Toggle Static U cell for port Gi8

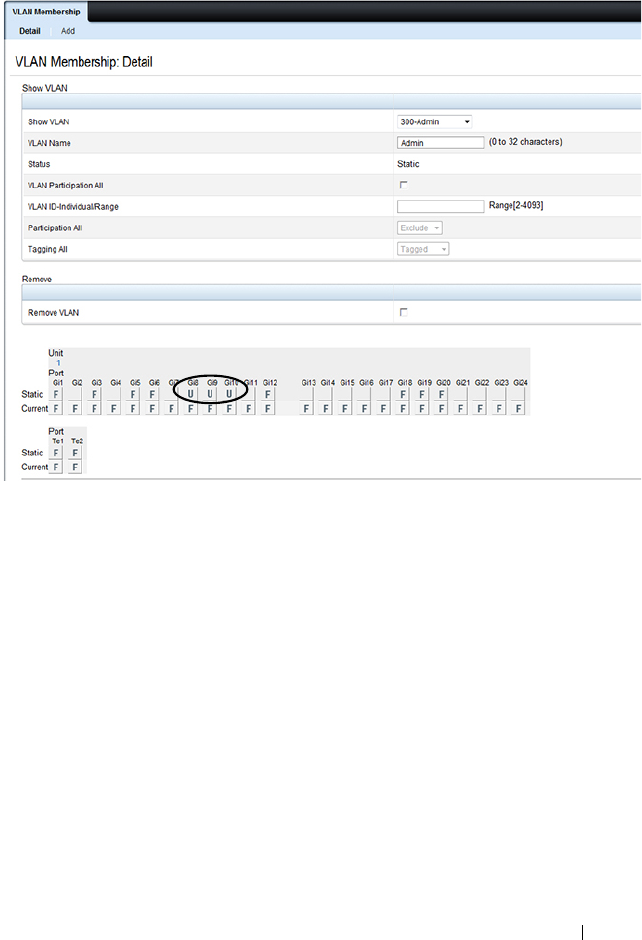coord(191,394)
